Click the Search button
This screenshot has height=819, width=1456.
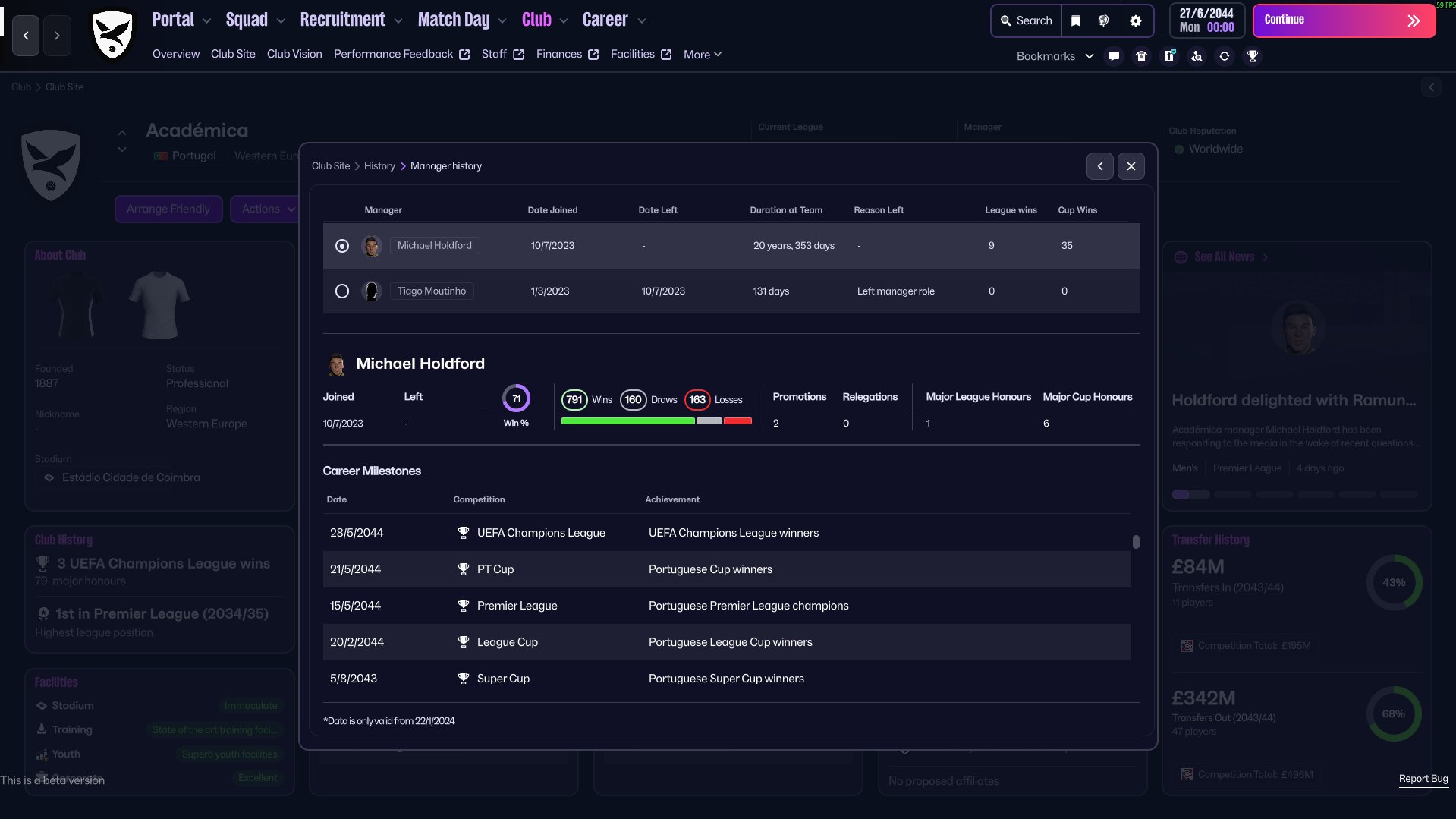pyautogui.click(x=1026, y=20)
